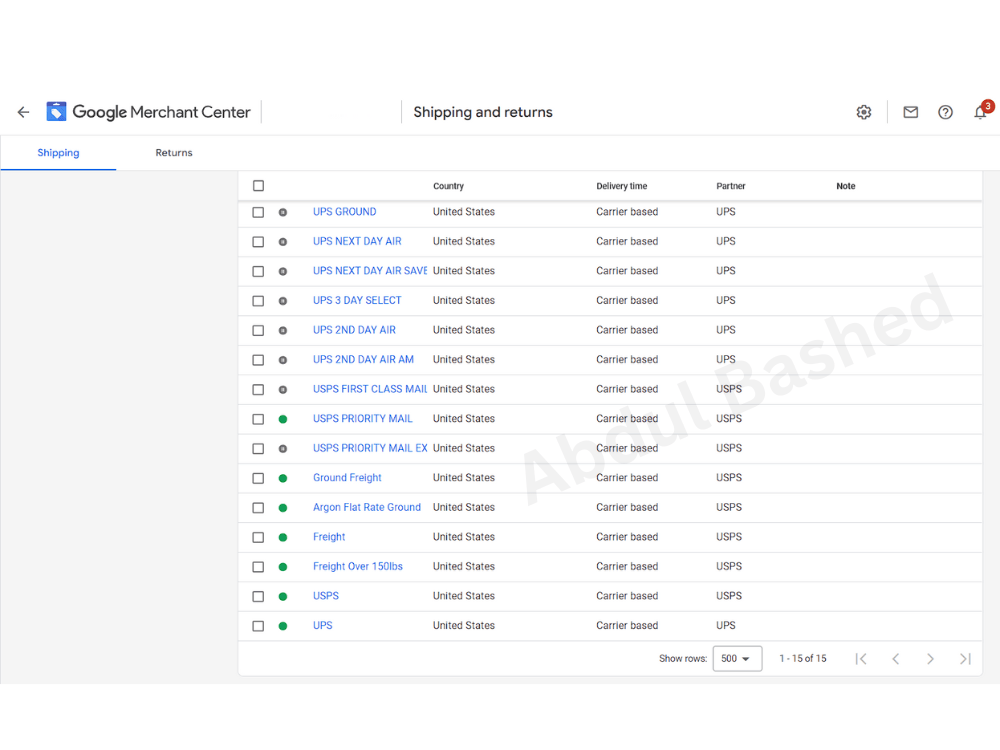Click status dot for UPS NEXT DAY AIR

click(x=283, y=242)
